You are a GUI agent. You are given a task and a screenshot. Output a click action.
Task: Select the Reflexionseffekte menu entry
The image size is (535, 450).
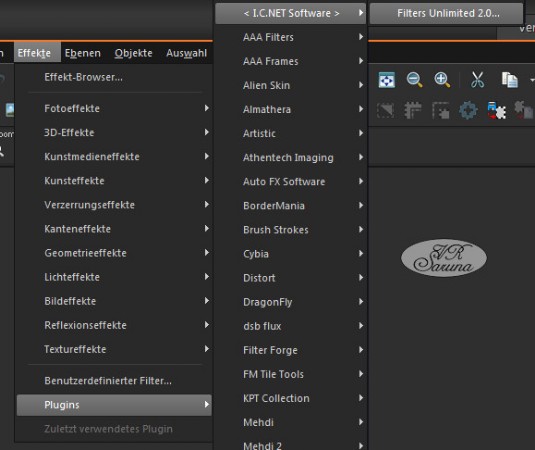tap(114, 325)
